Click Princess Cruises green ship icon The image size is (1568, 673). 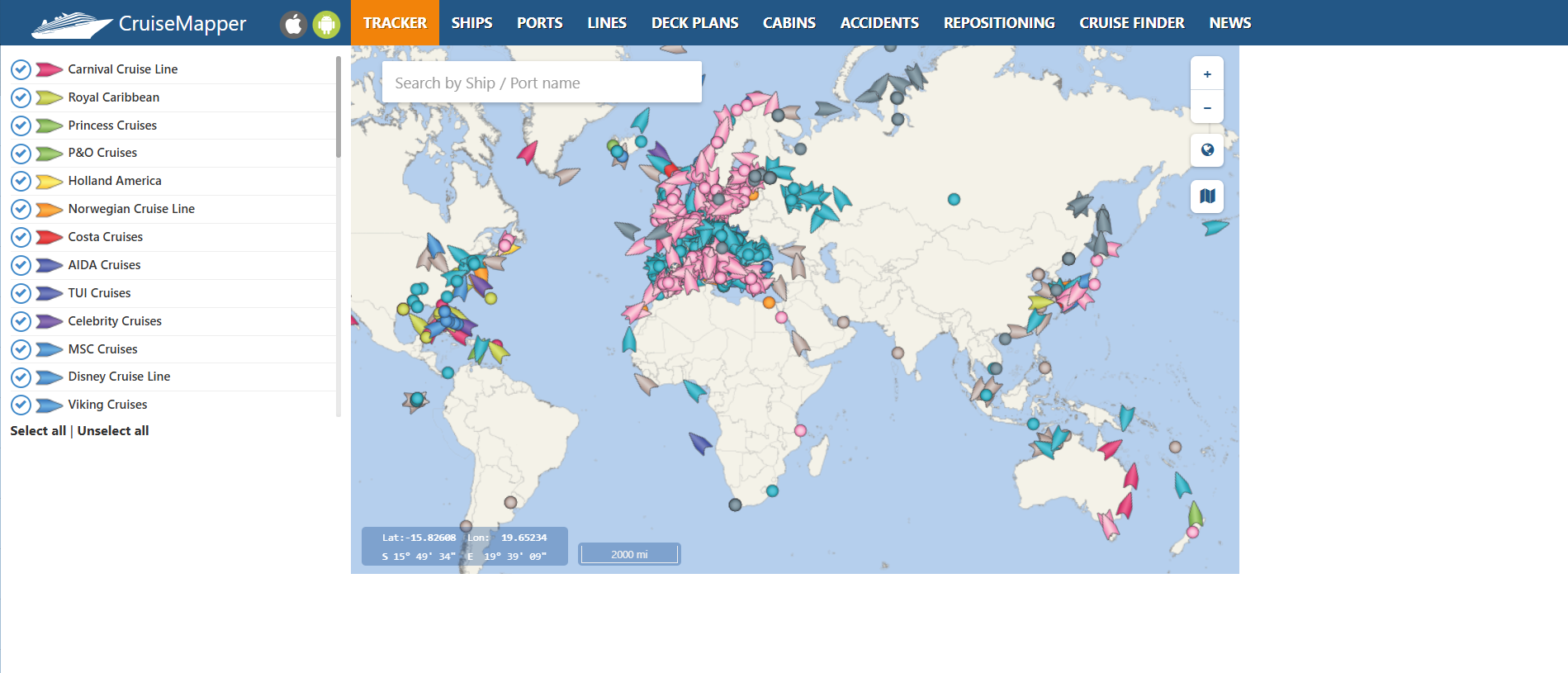50,126
